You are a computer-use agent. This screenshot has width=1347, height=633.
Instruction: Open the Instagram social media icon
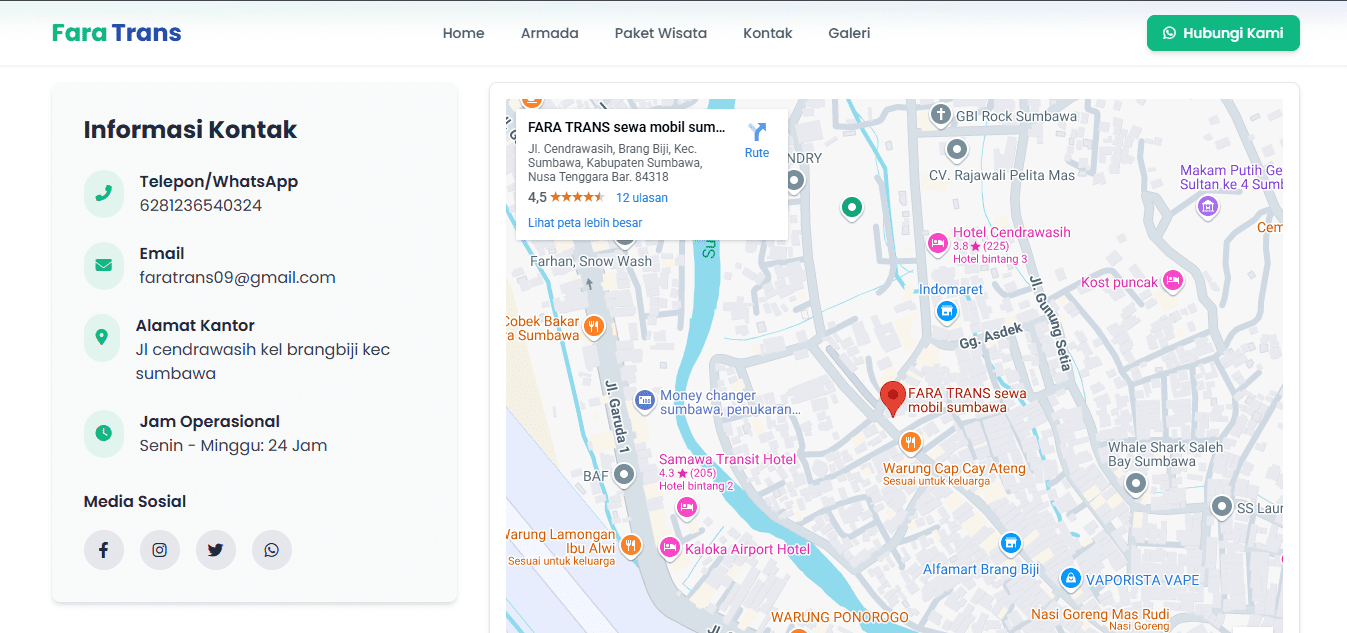[x=159, y=550]
